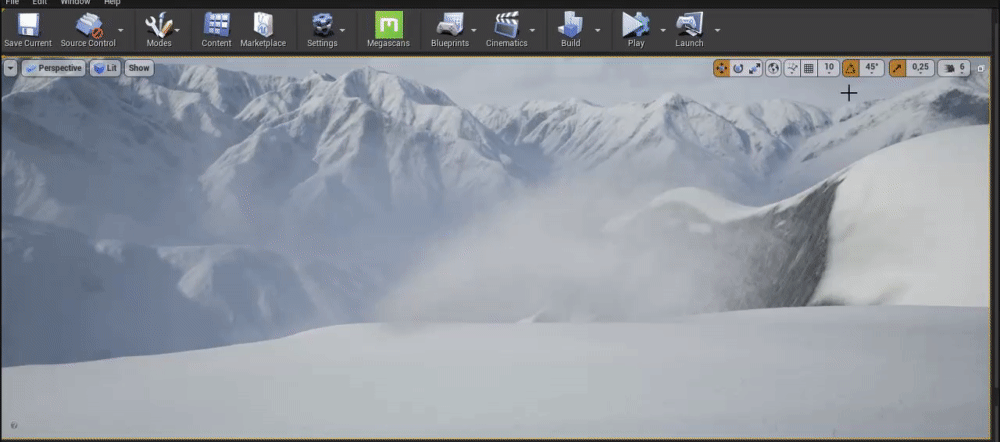Open the Help menu
This screenshot has height=442, width=1000.
pyautogui.click(x=112, y=3)
